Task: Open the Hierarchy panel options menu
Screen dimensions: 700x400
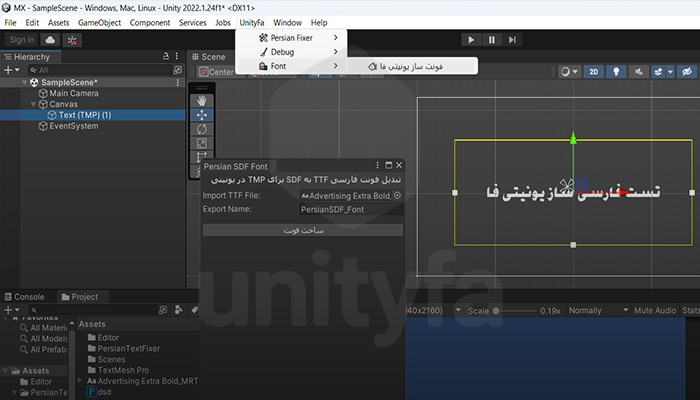Action: 177,56
